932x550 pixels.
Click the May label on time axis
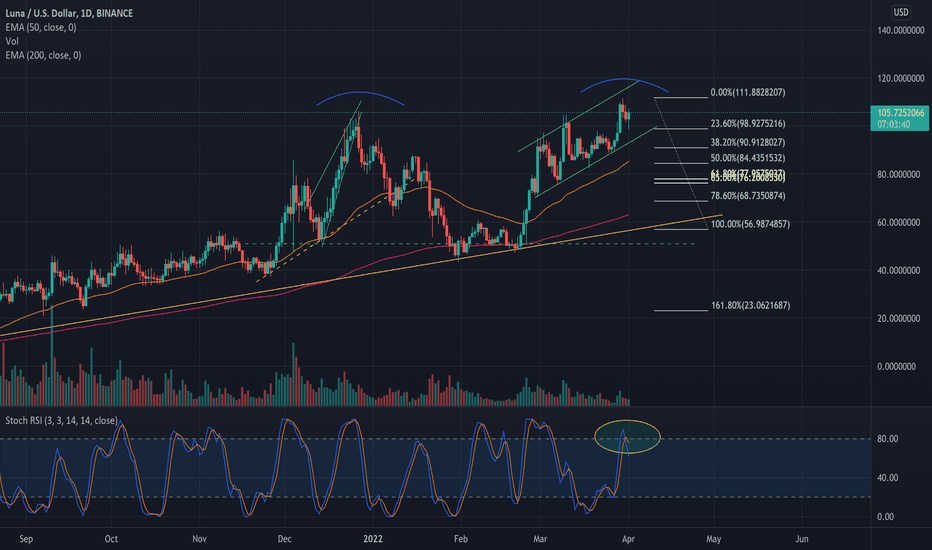pos(713,539)
